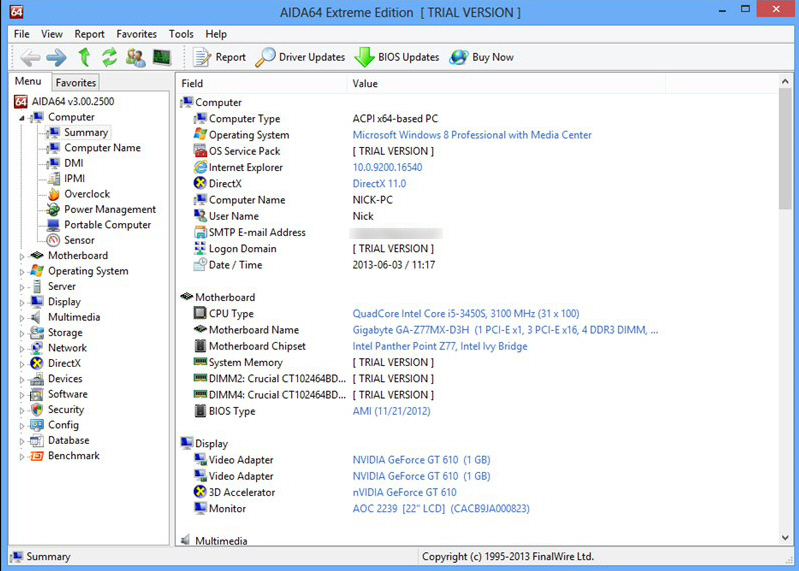Click the green monitor icon in toolbar
Viewport: 799px width, 571px height.
tap(161, 58)
